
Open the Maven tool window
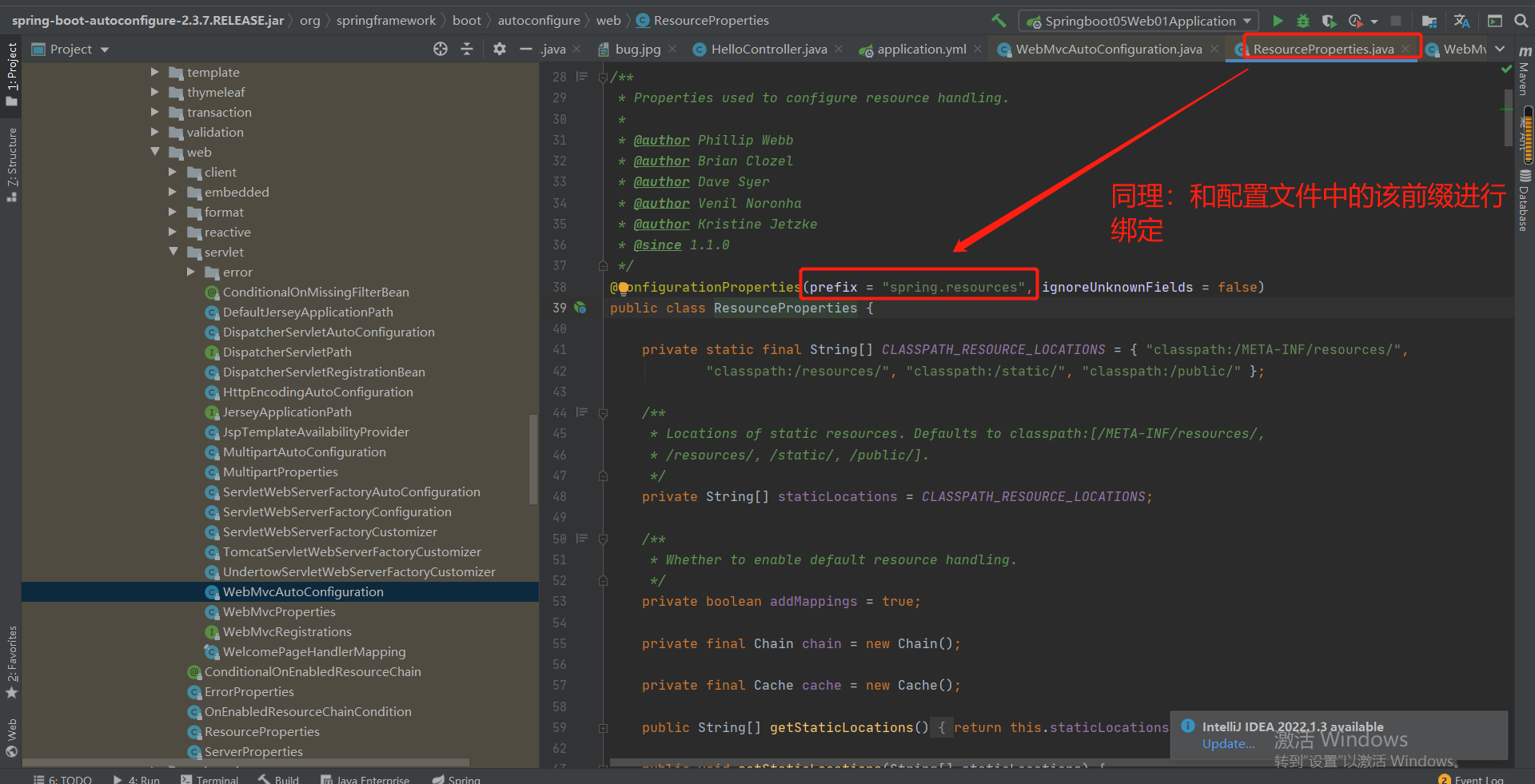(x=1524, y=70)
